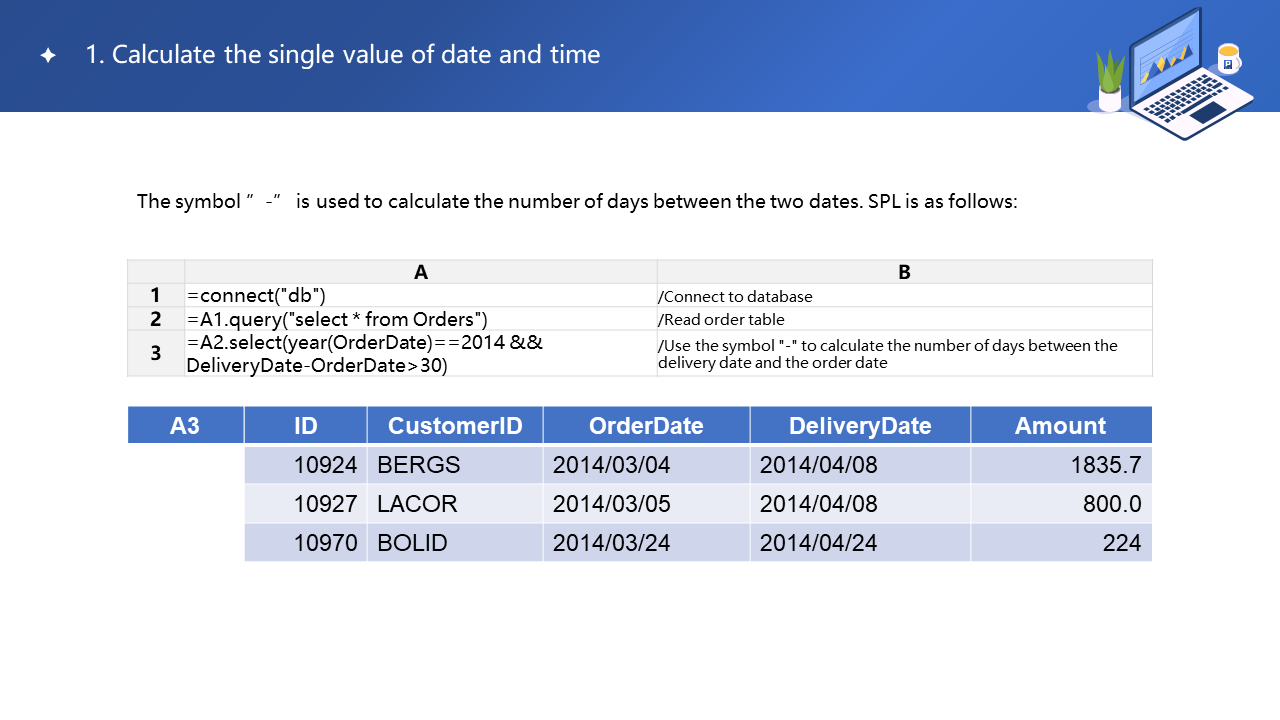Click the CustomerID column header
The image size is (1280, 720).
point(455,425)
